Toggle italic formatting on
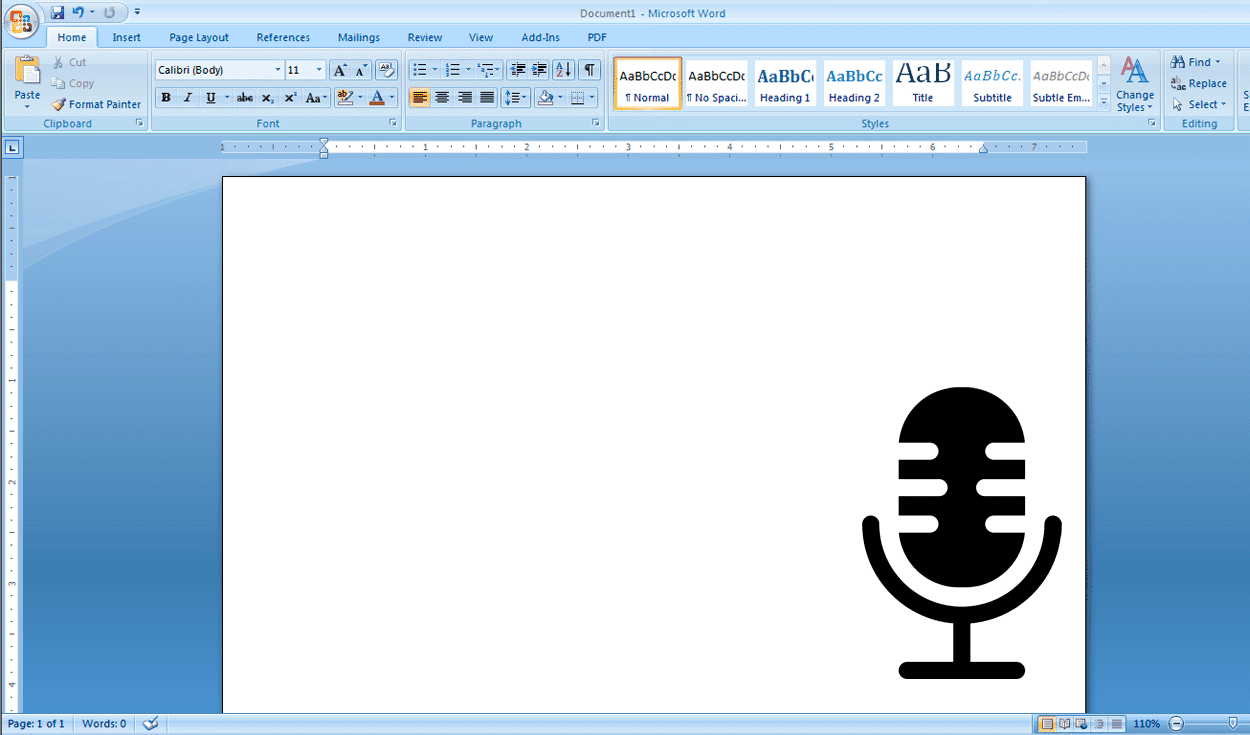 (187, 97)
